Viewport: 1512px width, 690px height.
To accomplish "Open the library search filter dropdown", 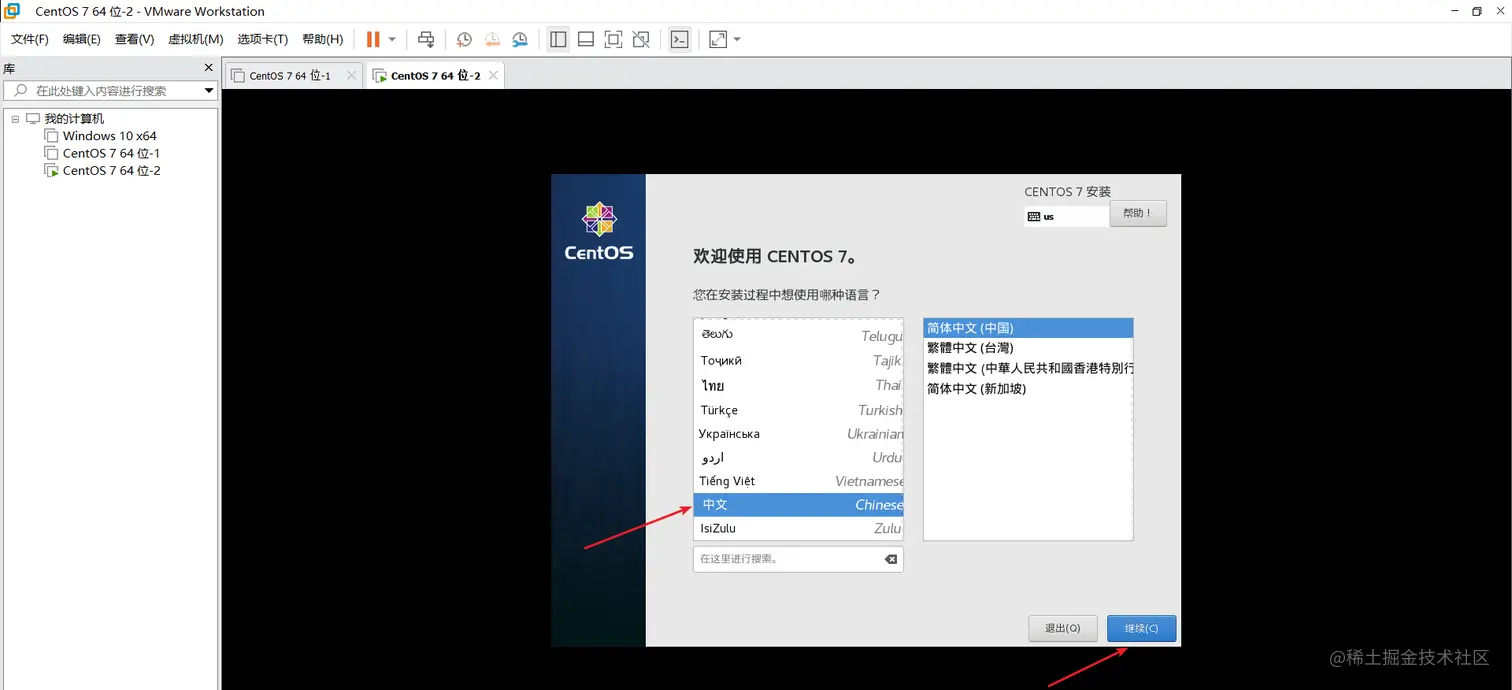I will pyautogui.click(x=208, y=91).
